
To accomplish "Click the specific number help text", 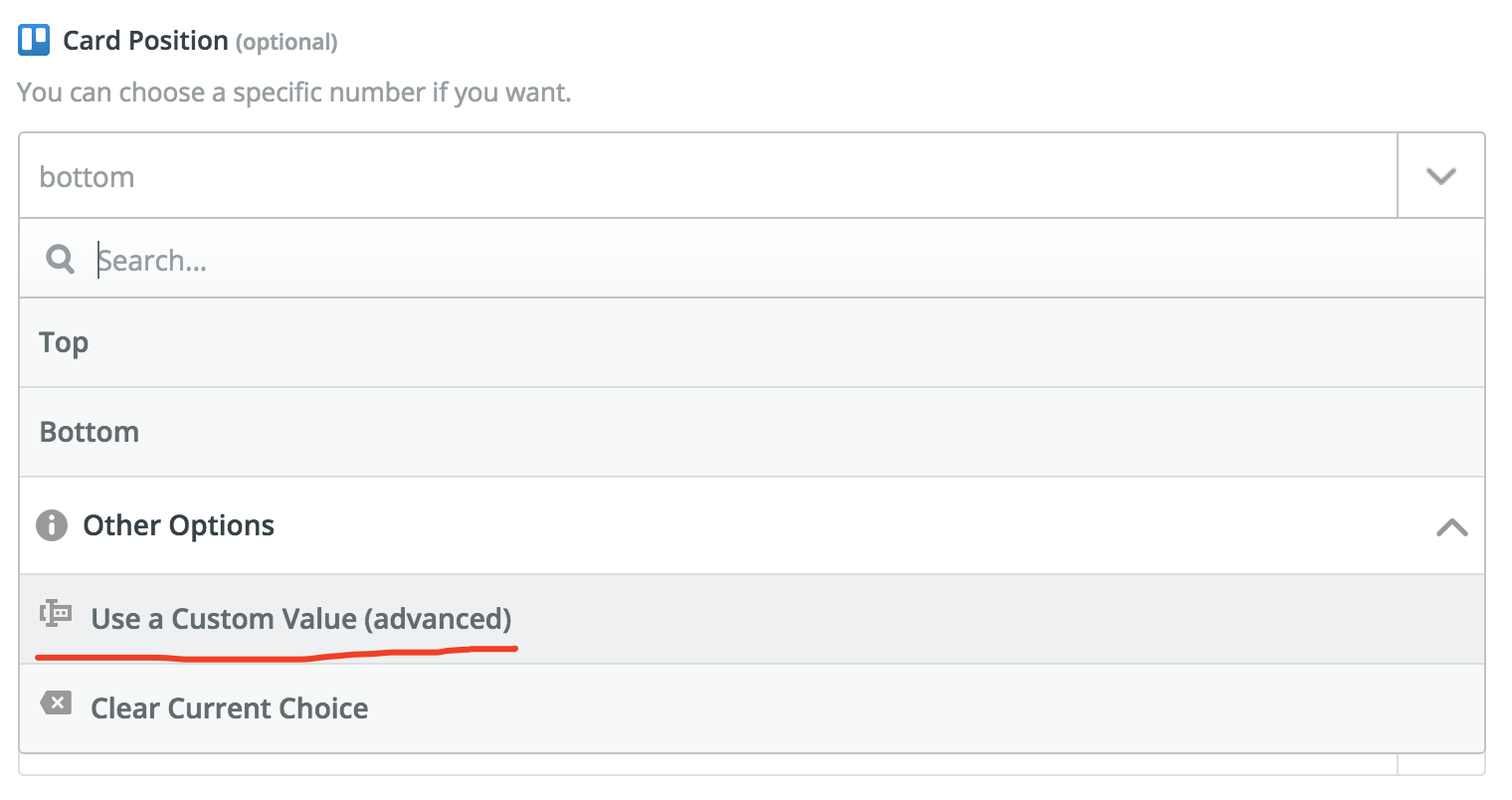I will [x=294, y=93].
